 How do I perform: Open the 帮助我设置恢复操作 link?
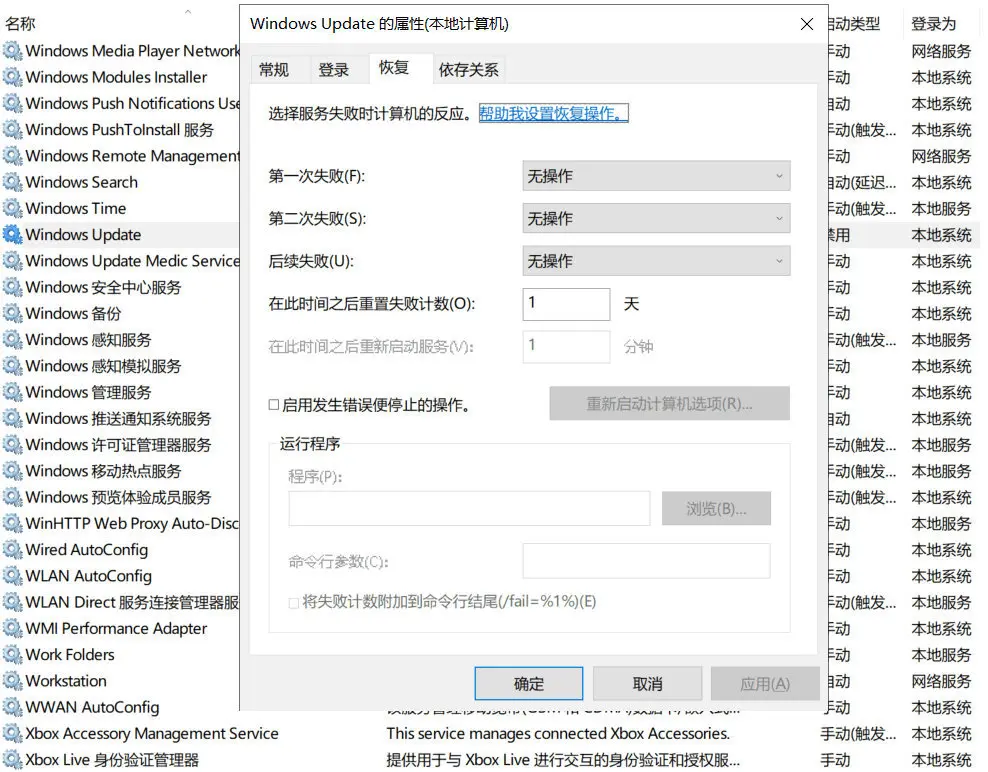click(553, 114)
